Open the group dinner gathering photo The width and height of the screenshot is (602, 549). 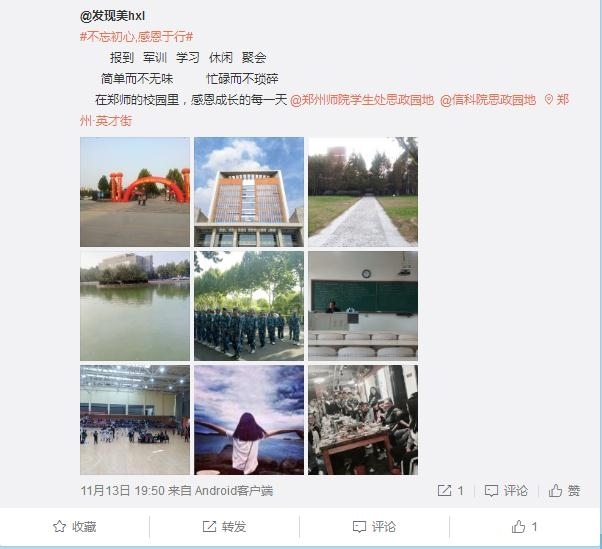click(363, 420)
